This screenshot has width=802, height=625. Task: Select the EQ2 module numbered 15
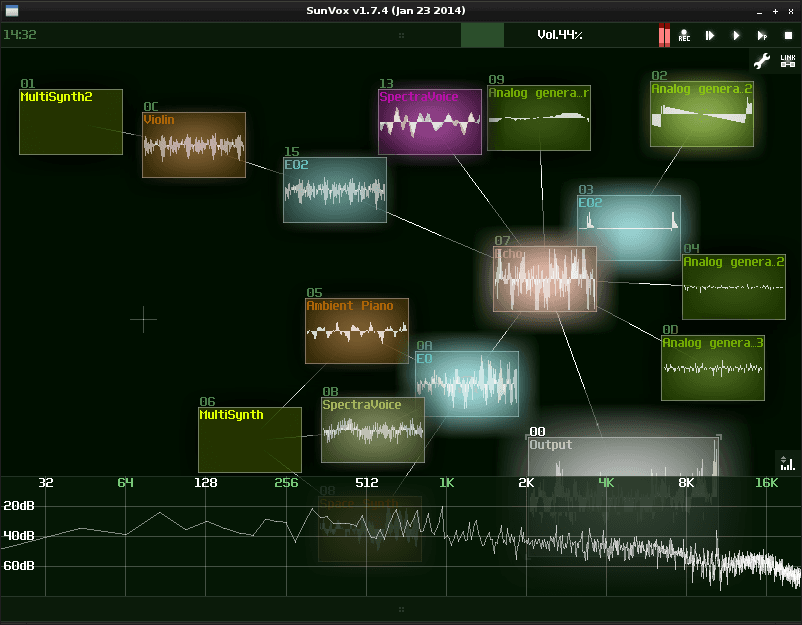tap(335, 190)
